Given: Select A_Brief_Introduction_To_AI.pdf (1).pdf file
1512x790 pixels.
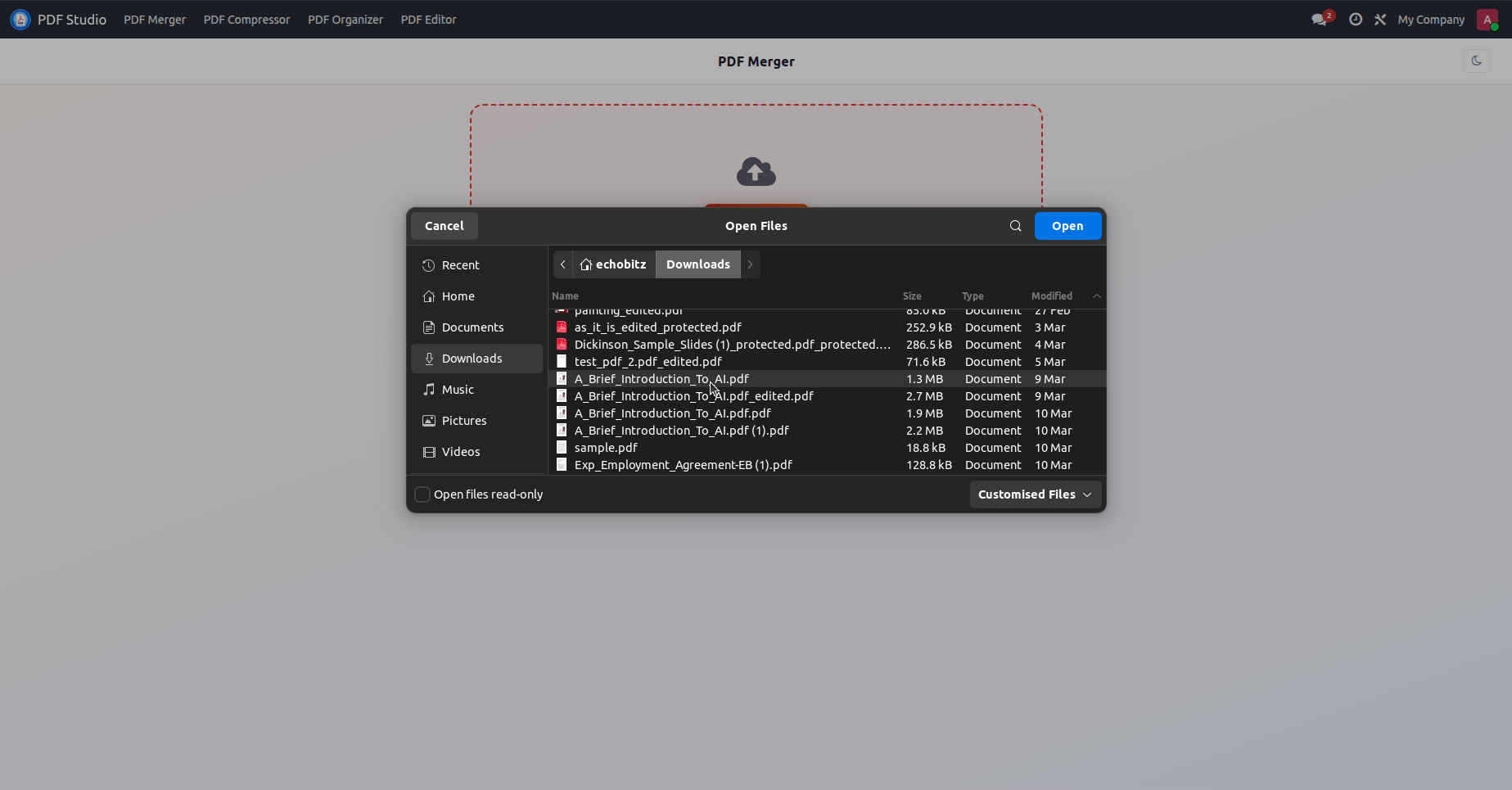Looking at the screenshot, I should [827, 431].
